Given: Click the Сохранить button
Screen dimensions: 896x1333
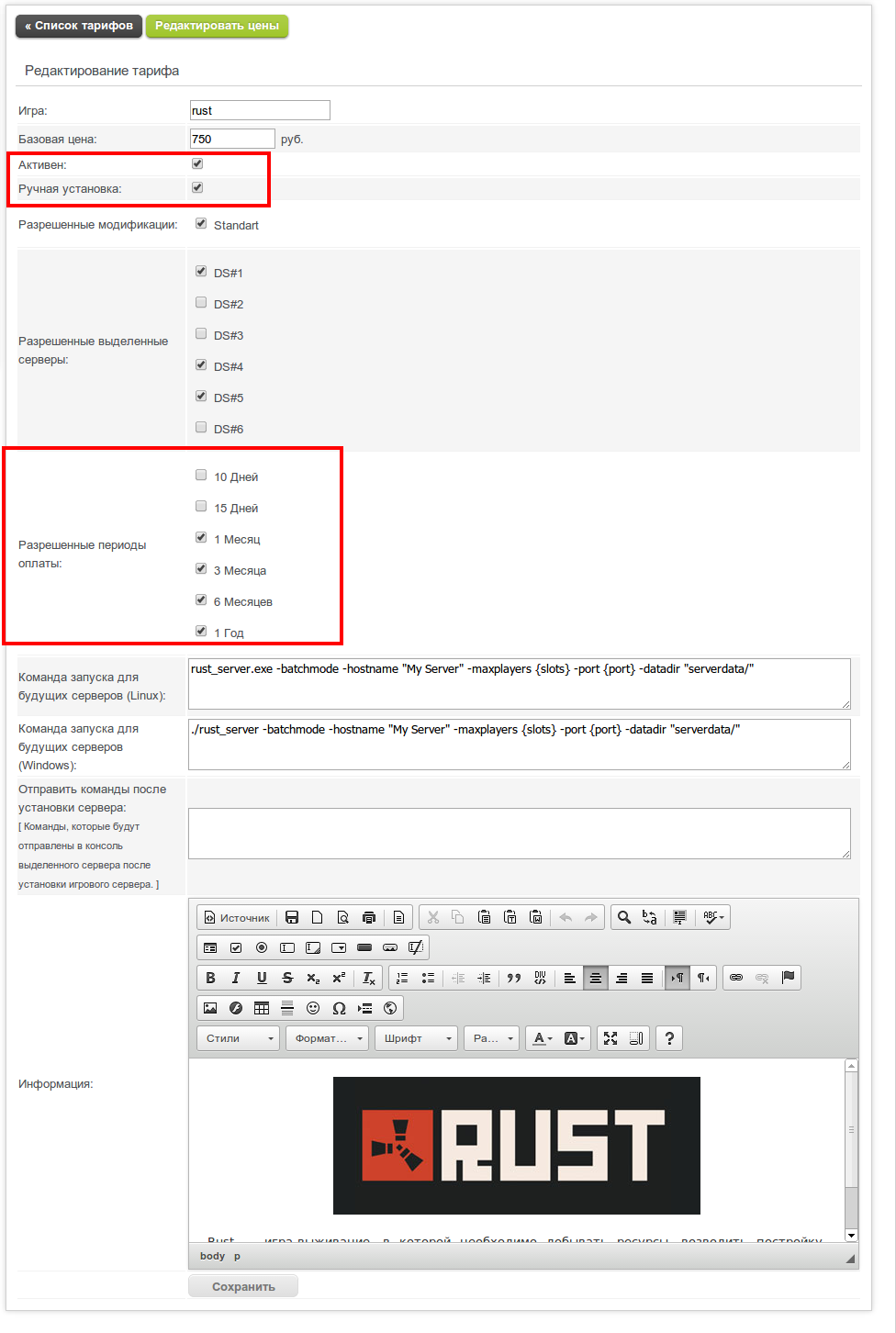Looking at the screenshot, I should (x=243, y=1286).
